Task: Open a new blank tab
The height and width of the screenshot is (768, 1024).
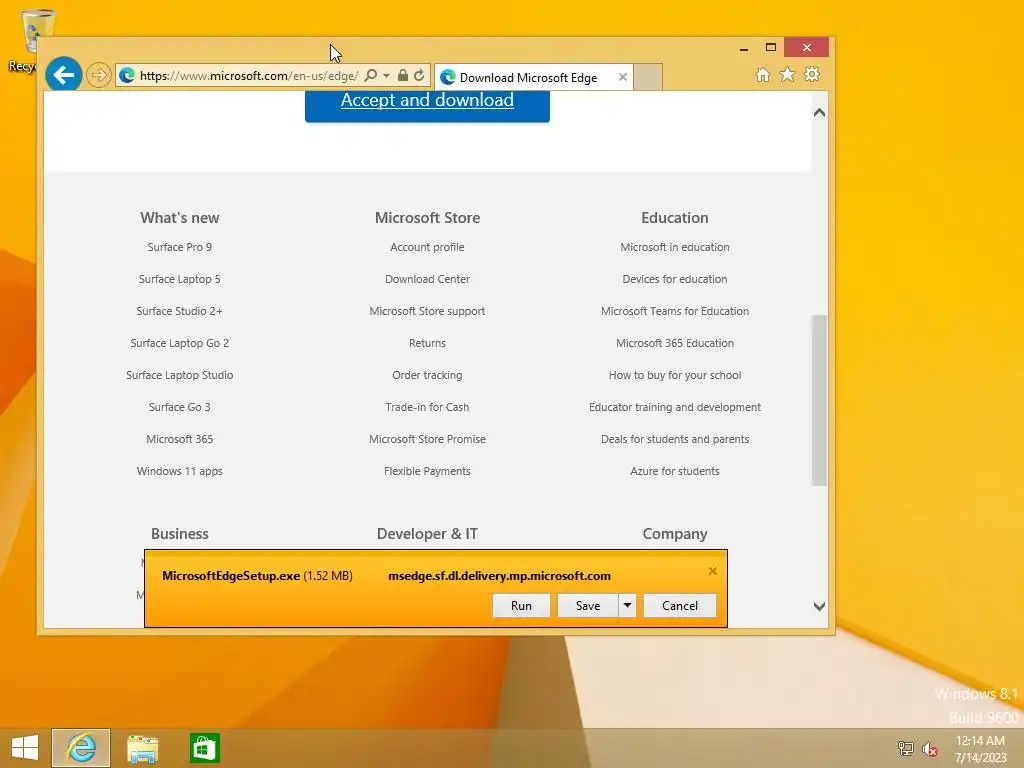Action: 648,77
